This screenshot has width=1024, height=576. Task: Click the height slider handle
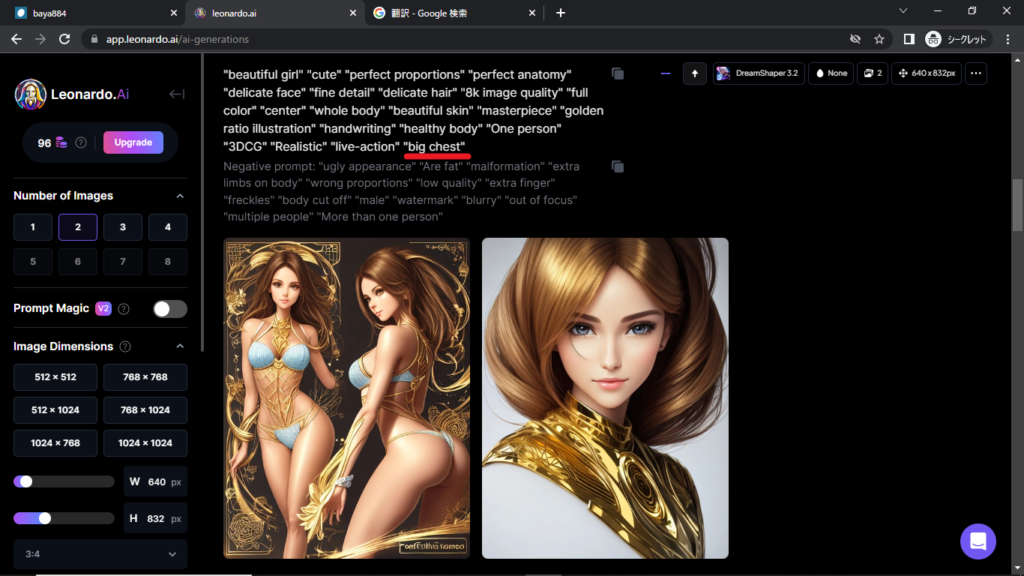click(x=45, y=518)
